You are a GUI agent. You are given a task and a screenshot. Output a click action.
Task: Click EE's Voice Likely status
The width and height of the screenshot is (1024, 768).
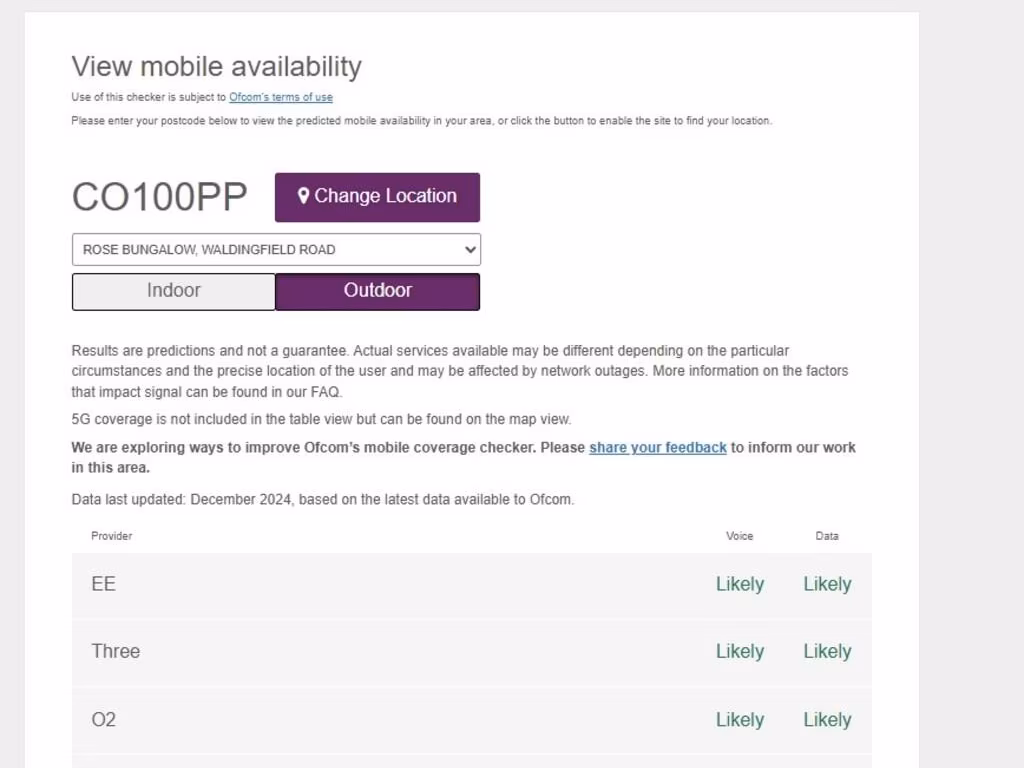[x=740, y=584]
